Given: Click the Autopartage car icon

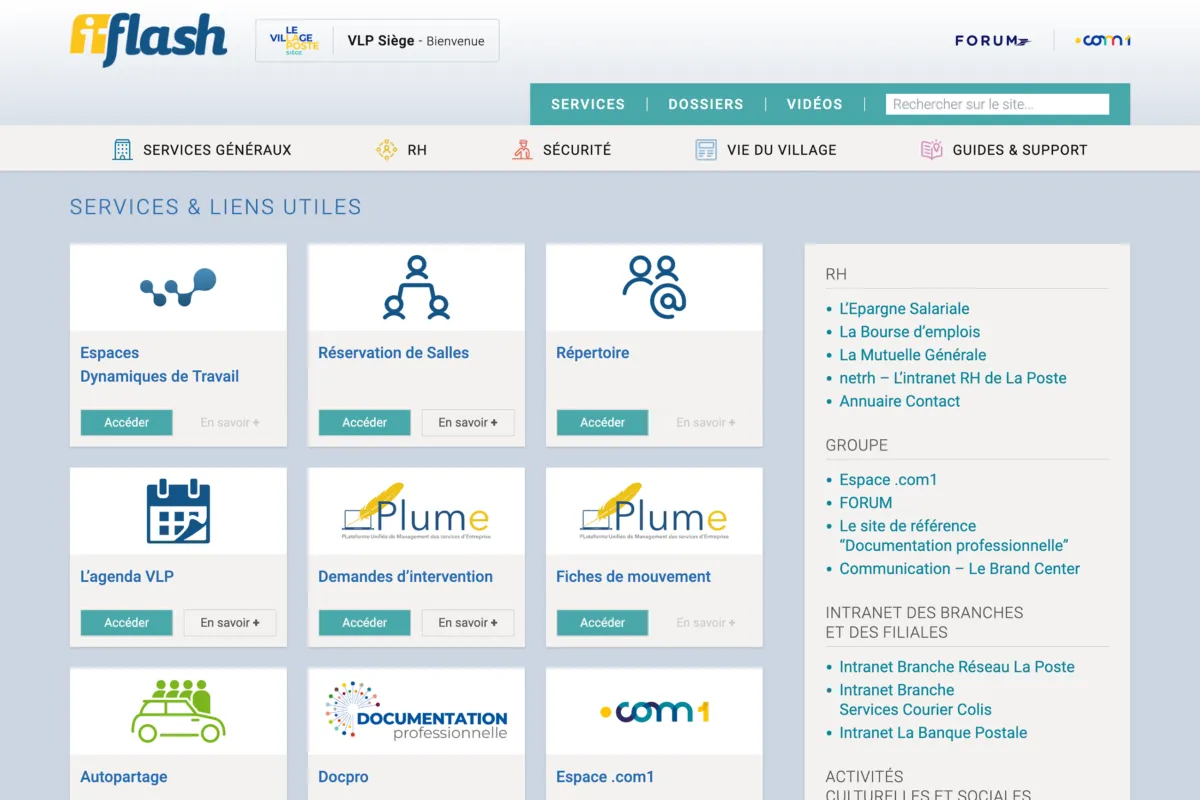Looking at the screenshot, I should [178, 711].
